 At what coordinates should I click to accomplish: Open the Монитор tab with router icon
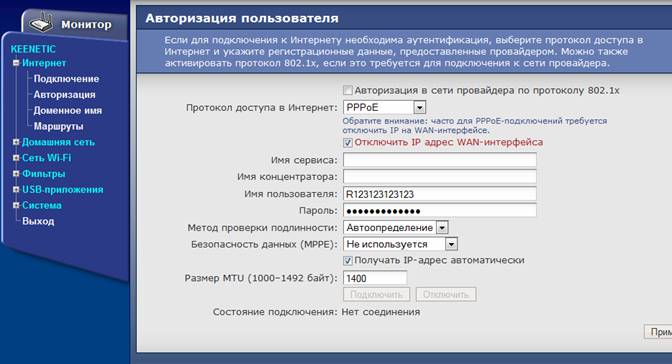75,24
